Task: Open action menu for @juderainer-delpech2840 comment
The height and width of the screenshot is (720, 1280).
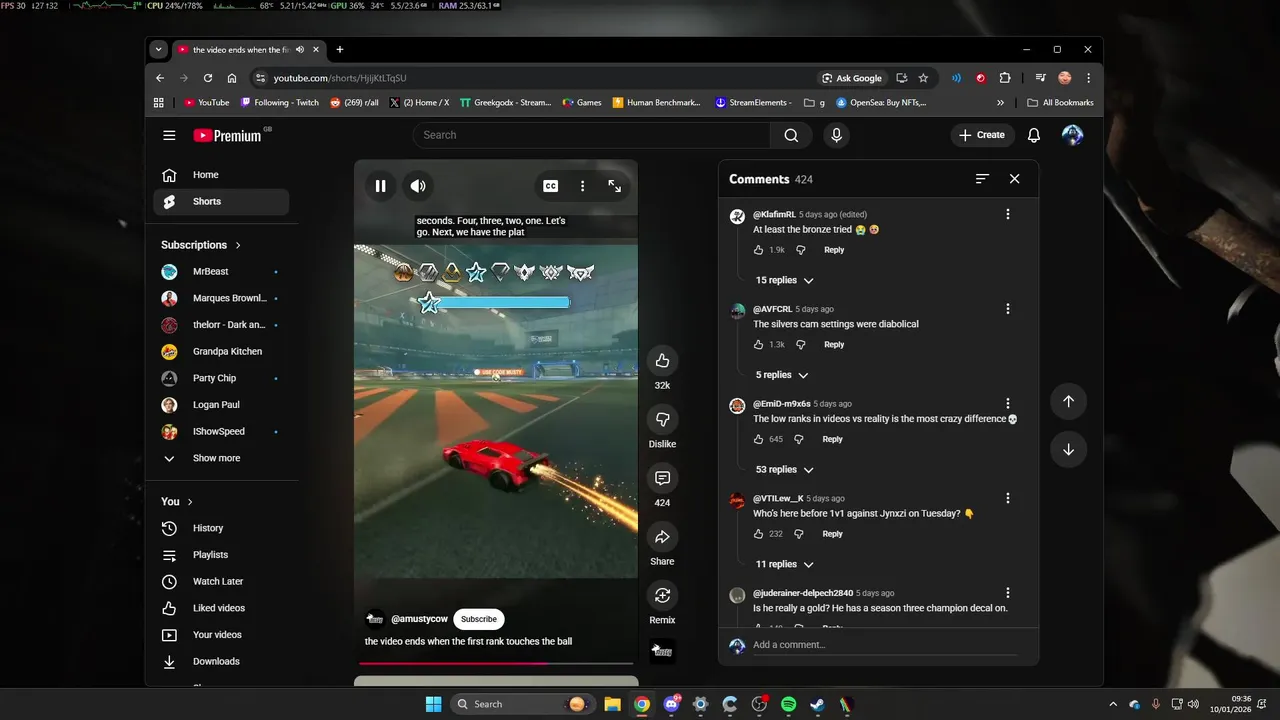Action: coord(1007,593)
